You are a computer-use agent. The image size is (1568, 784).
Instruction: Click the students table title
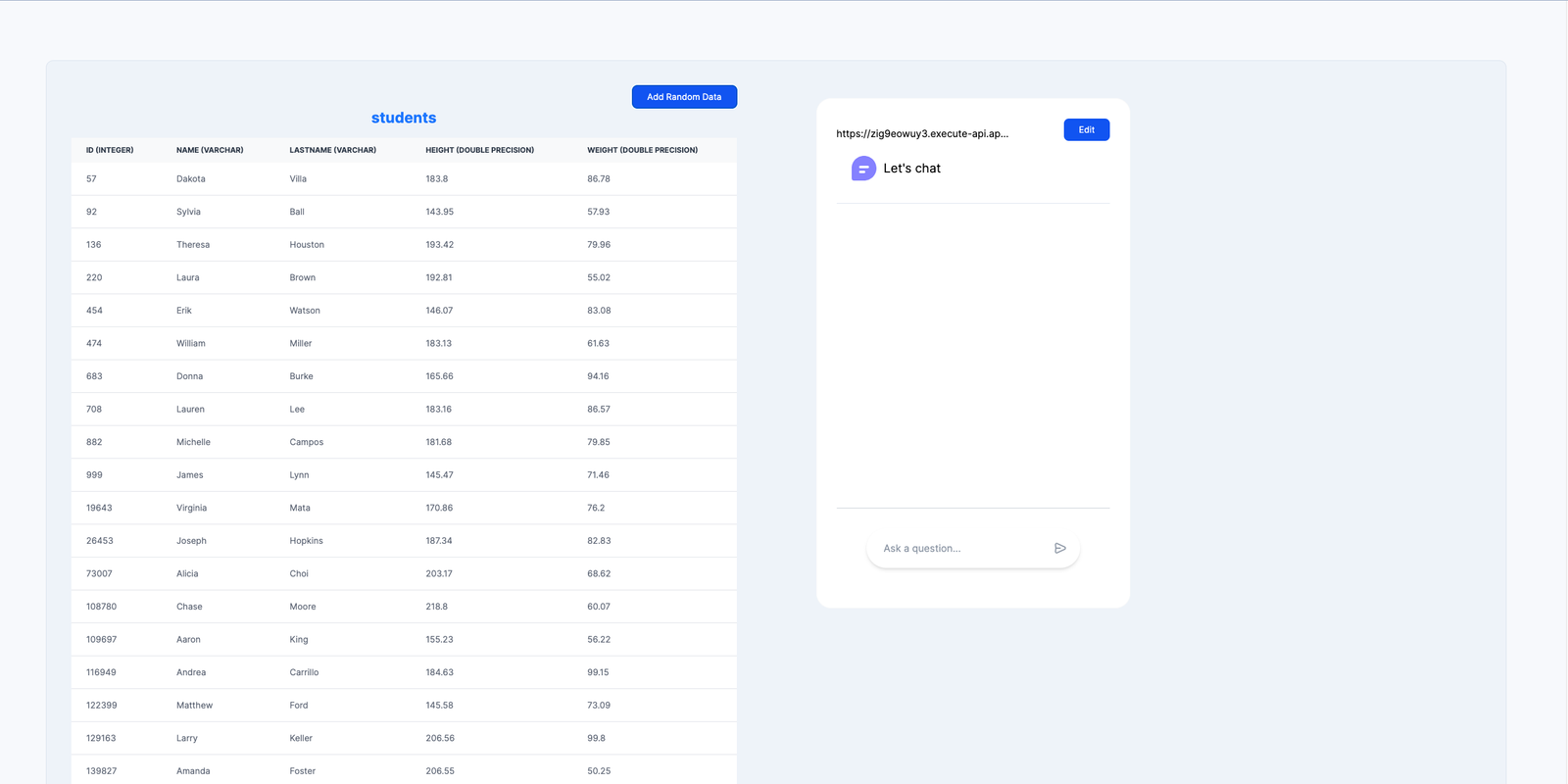tap(404, 118)
